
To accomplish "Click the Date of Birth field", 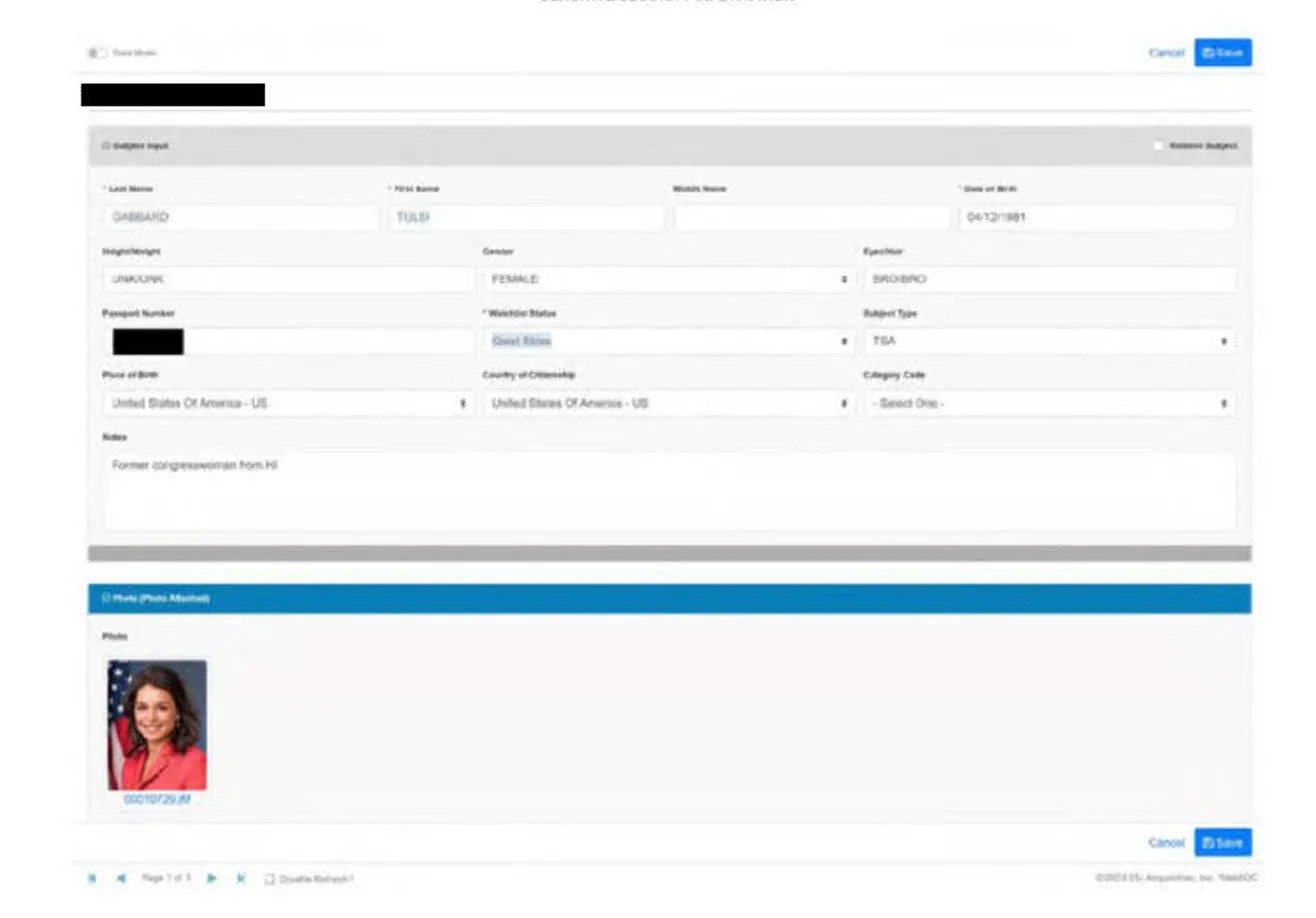I will click(x=1096, y=218).
